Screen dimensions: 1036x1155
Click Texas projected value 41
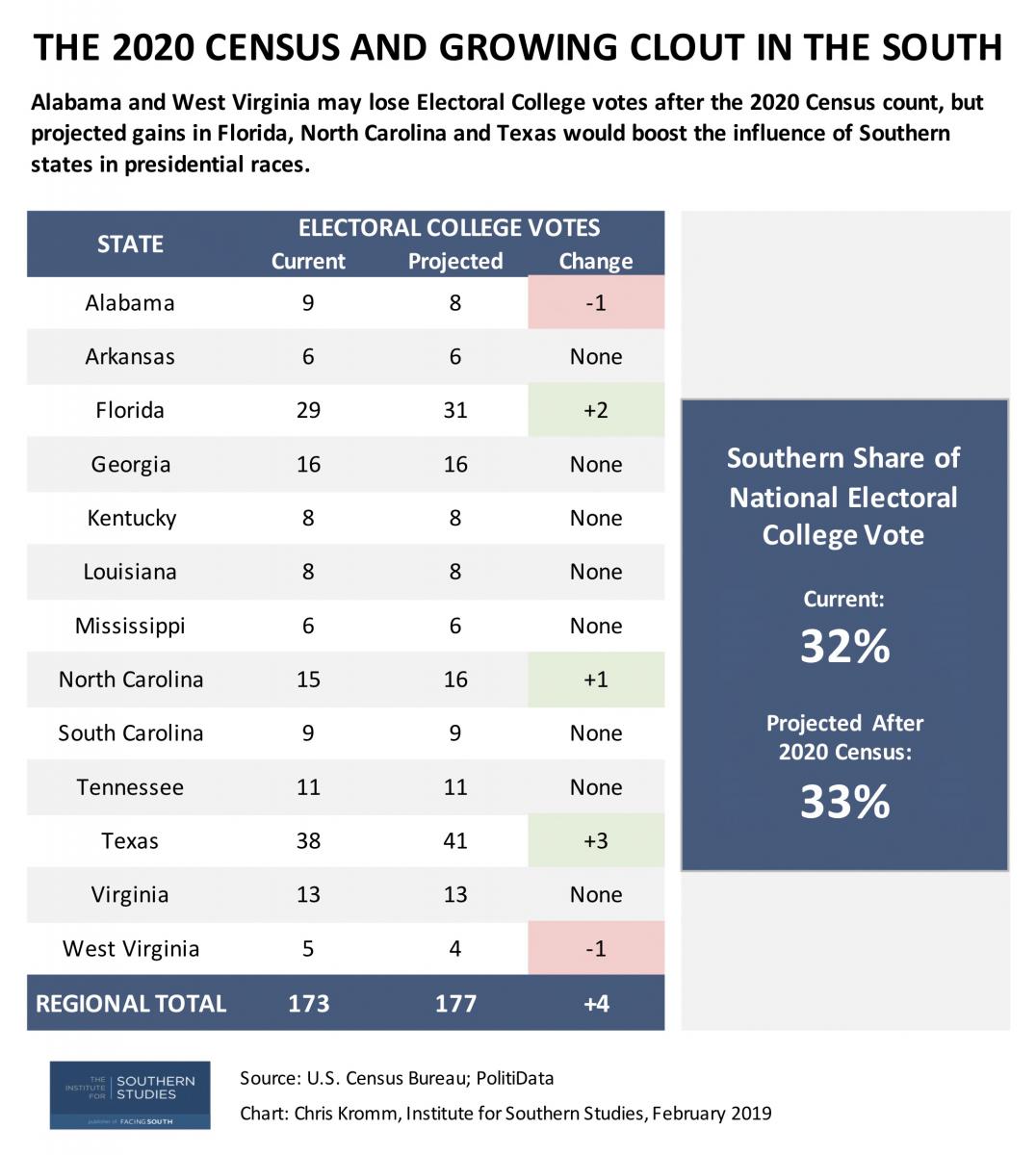(455, 840)
